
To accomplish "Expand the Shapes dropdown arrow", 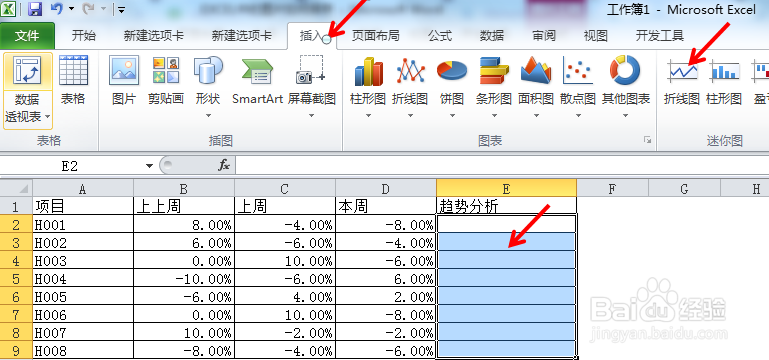I will point(208,116).
